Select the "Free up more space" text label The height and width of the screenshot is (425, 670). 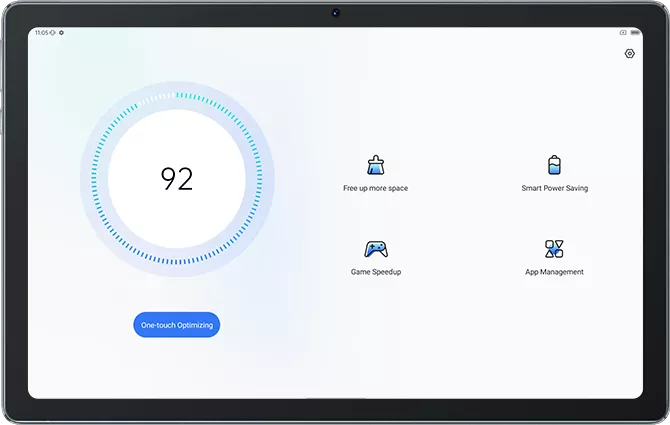pyautogui.click(x=375, y=188)
